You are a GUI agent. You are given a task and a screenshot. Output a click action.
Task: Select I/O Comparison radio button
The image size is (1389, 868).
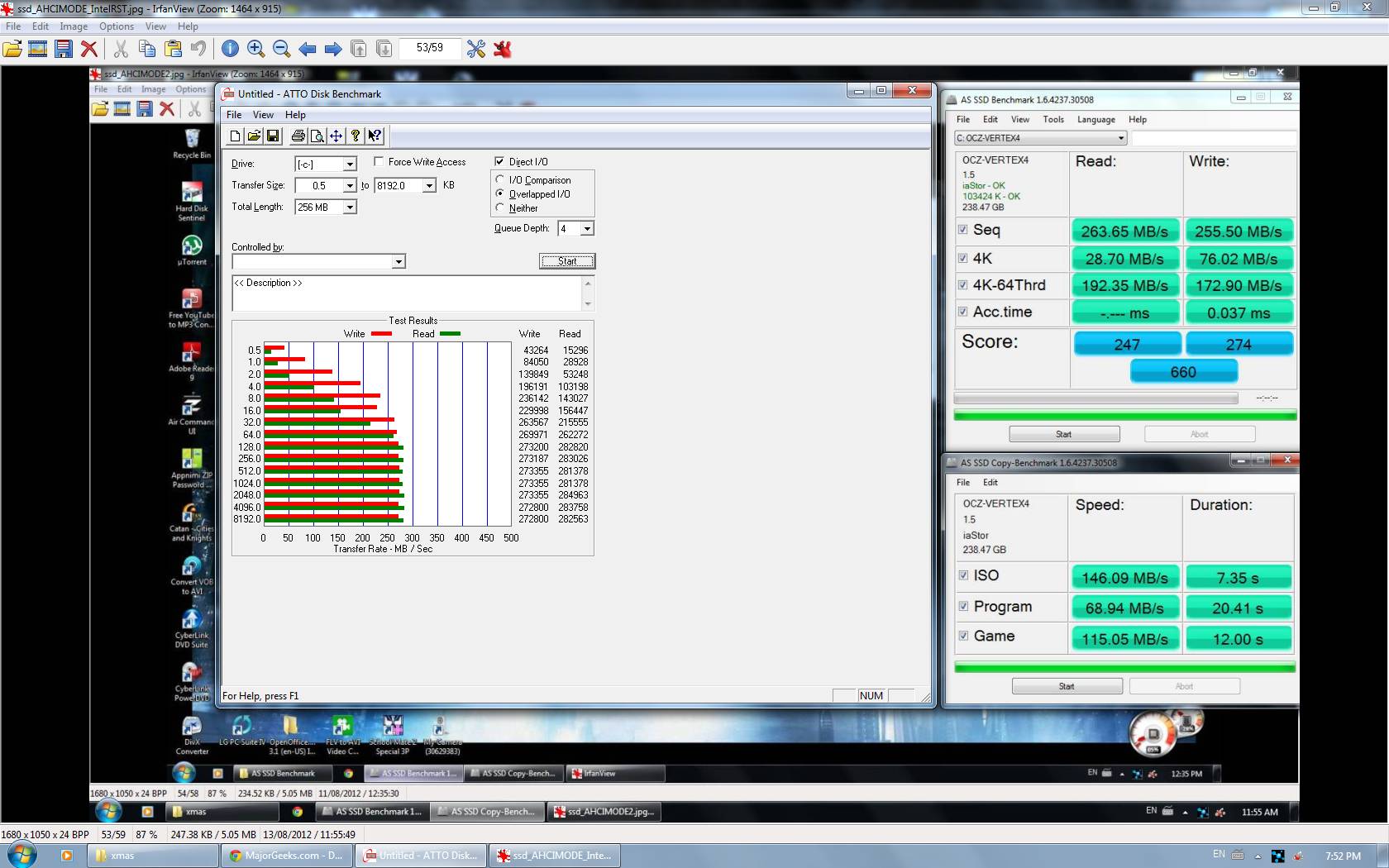499,179
